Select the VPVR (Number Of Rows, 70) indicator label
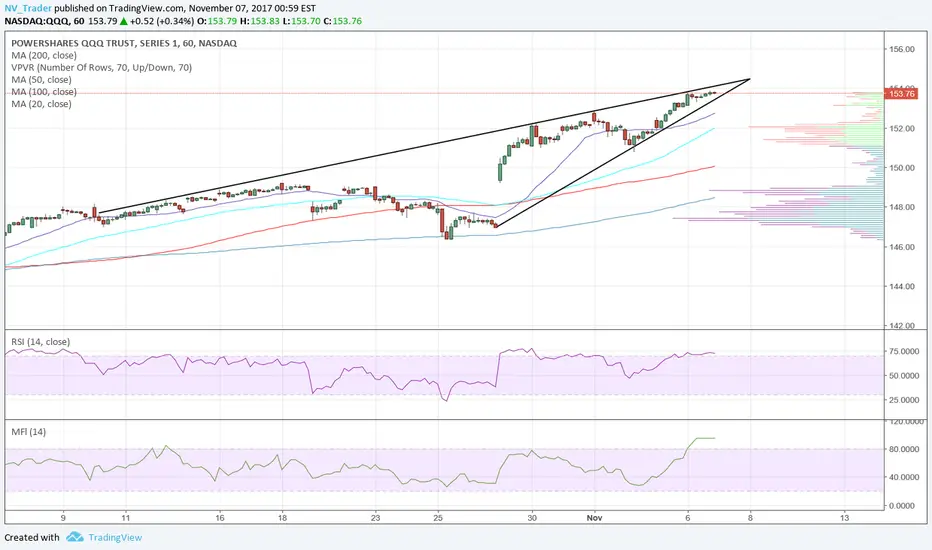Screen dimensions: 932x550 [x=102, y=67]
